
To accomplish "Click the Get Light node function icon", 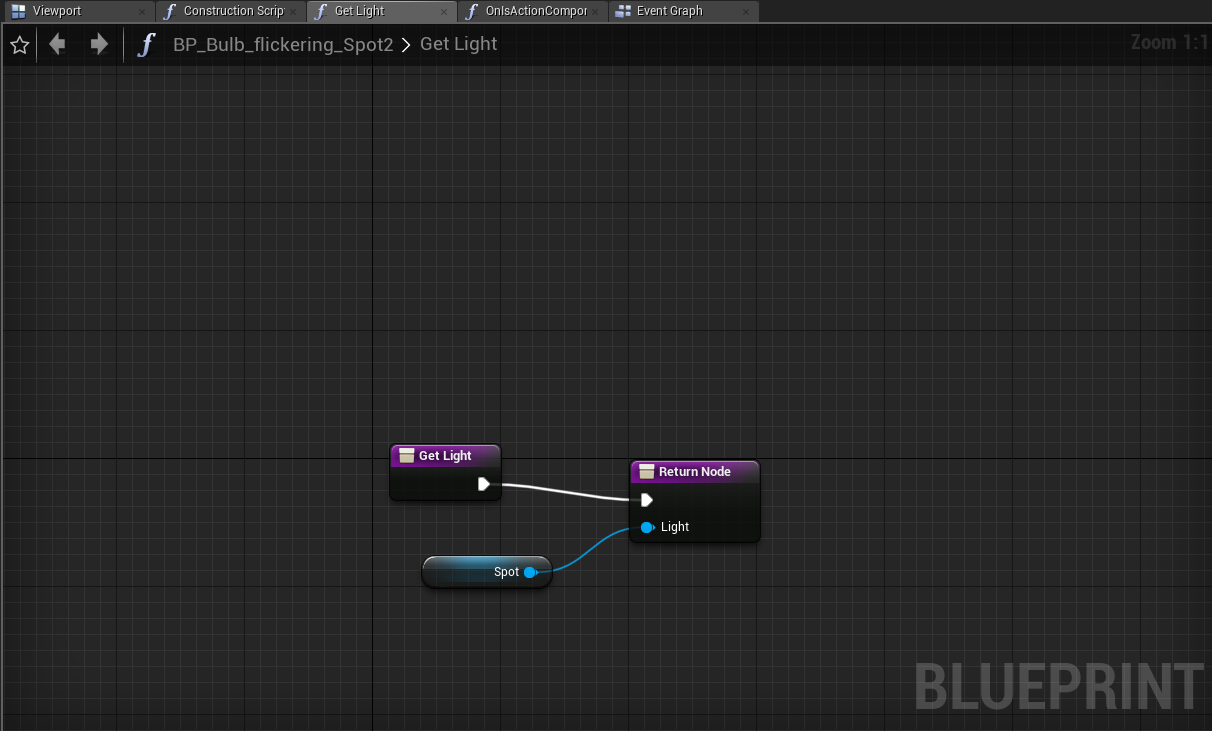I will [x=406, y=456].
